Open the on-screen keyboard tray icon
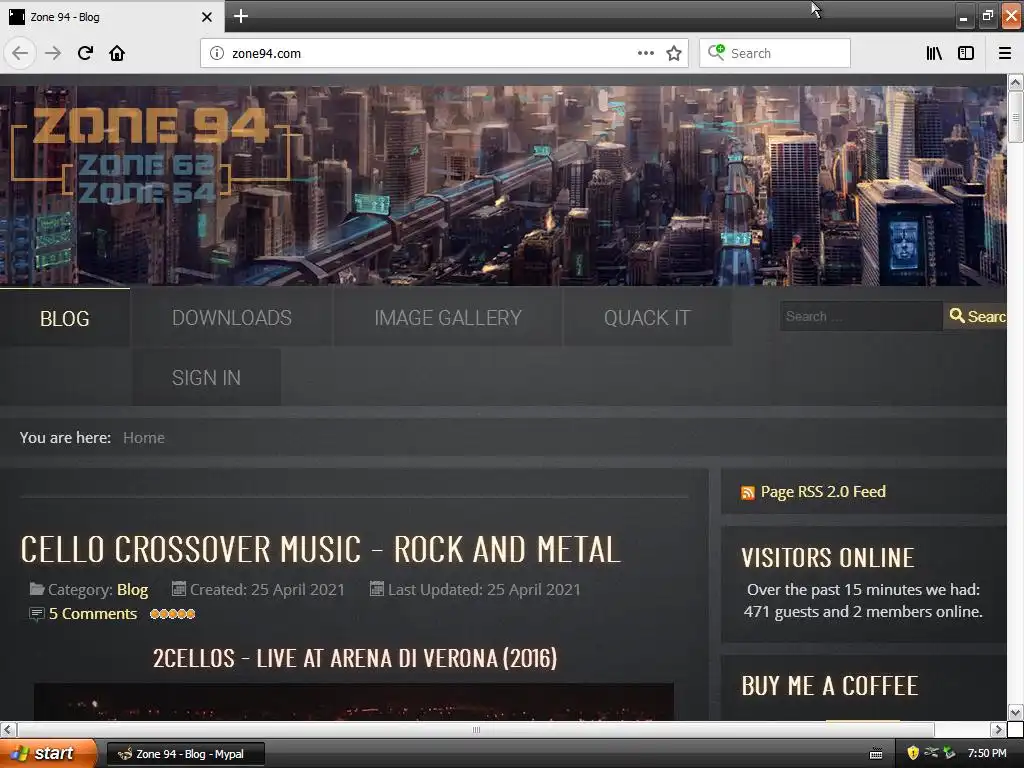The height and width of the screenshot is (768, 1024). pos(876,754)
